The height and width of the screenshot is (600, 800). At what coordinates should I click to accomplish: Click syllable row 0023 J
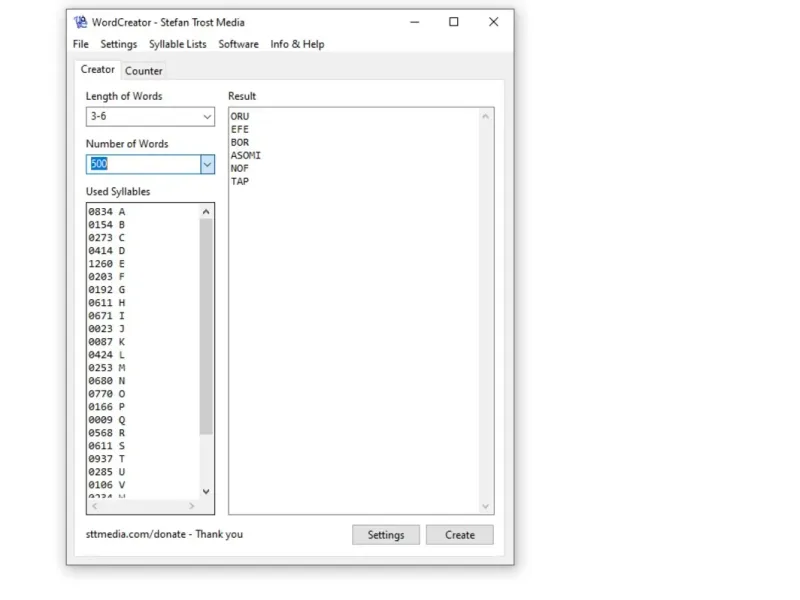pos(107,329)
